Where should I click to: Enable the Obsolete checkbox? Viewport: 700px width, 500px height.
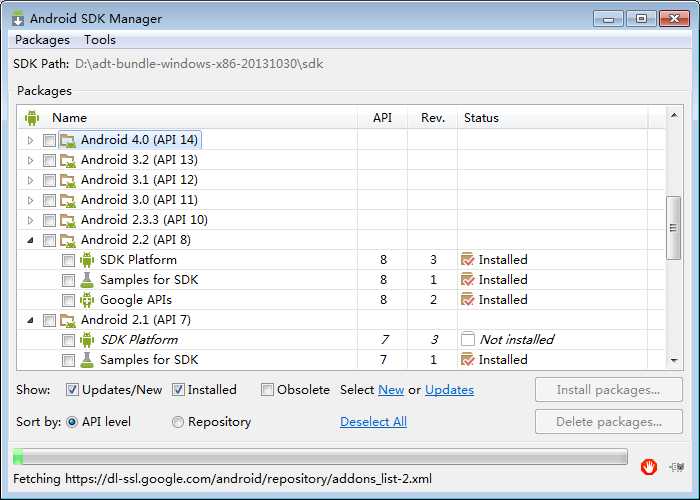(x=267, y=390)
